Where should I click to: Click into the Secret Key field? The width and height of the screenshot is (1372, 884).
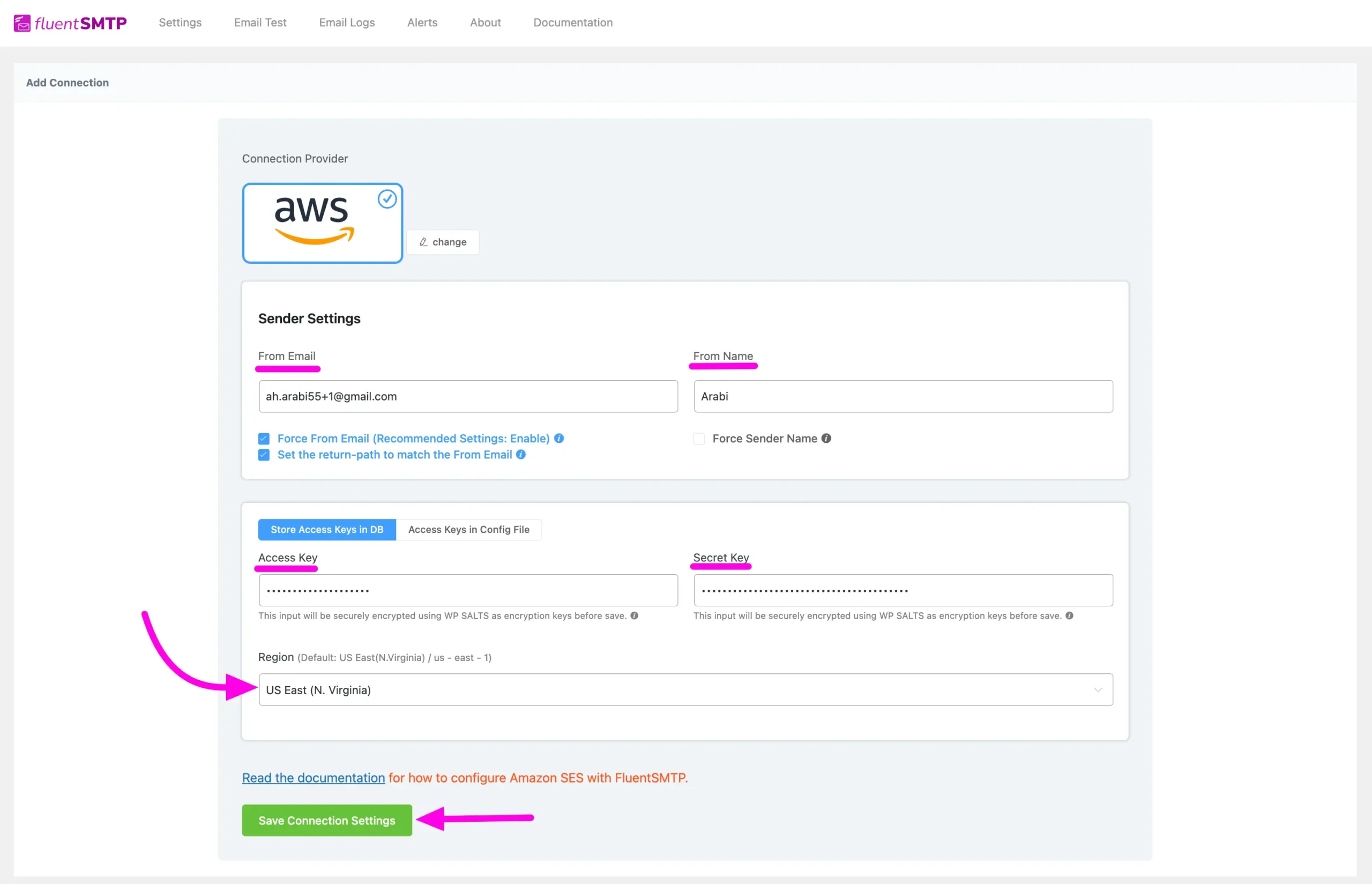point(903,591)
